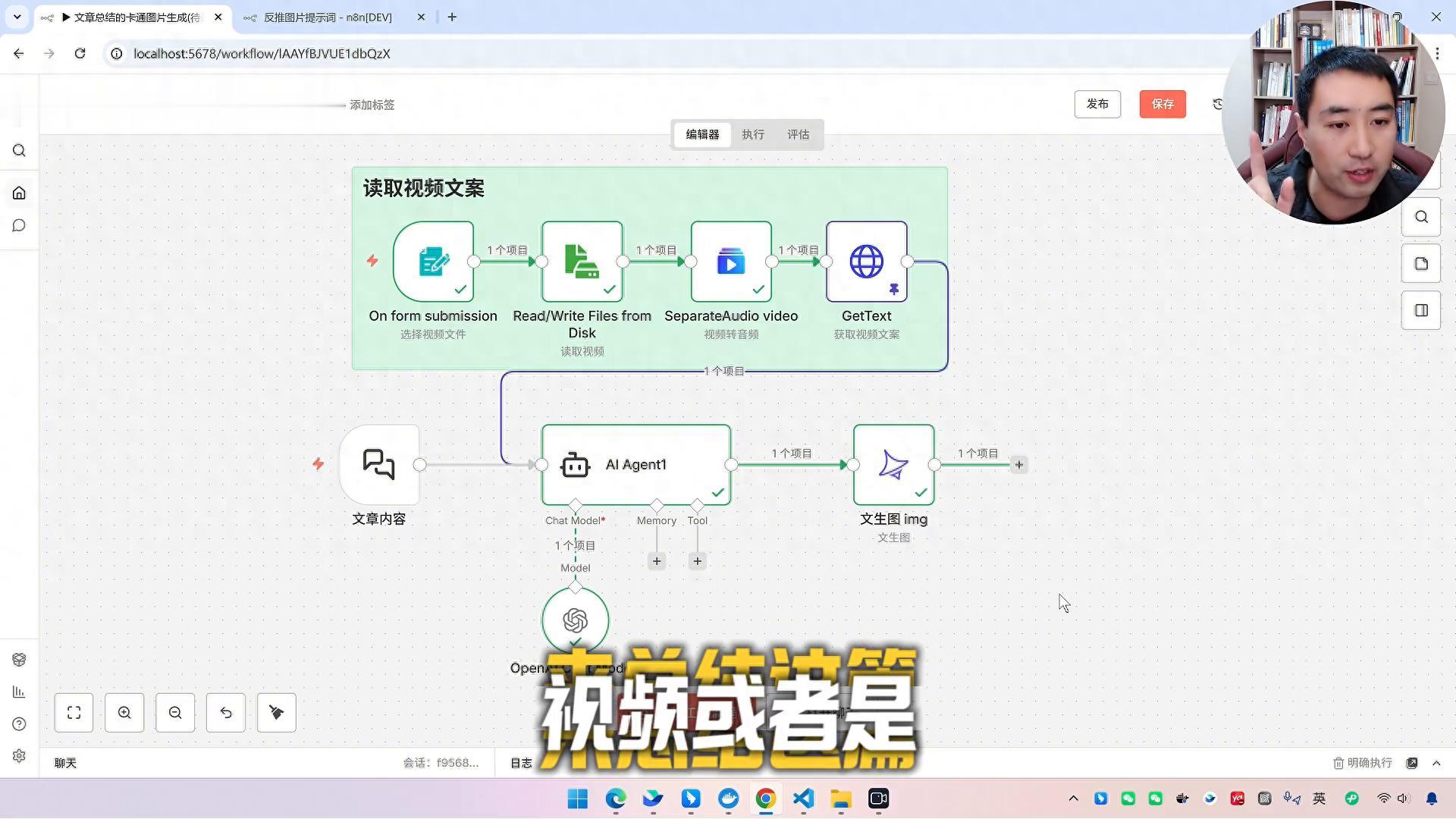Open the GetText globe node
The width and height of the screenshot is (1456, 819).
coord(866,262)
